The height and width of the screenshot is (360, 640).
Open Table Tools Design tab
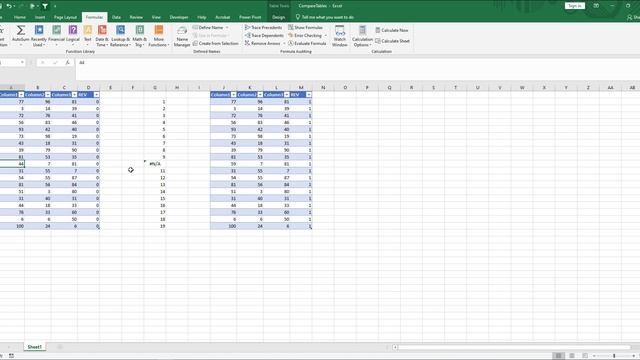tap(278, 17)
